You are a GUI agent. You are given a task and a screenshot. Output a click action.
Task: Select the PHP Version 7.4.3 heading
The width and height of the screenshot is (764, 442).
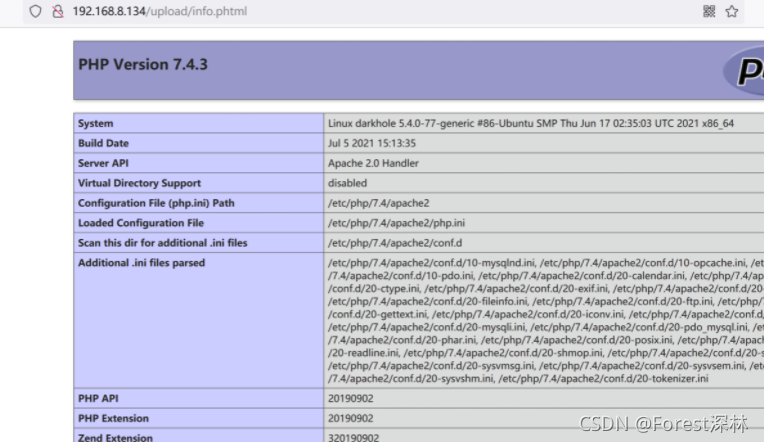pyautogui.click(x=143, y=64)
